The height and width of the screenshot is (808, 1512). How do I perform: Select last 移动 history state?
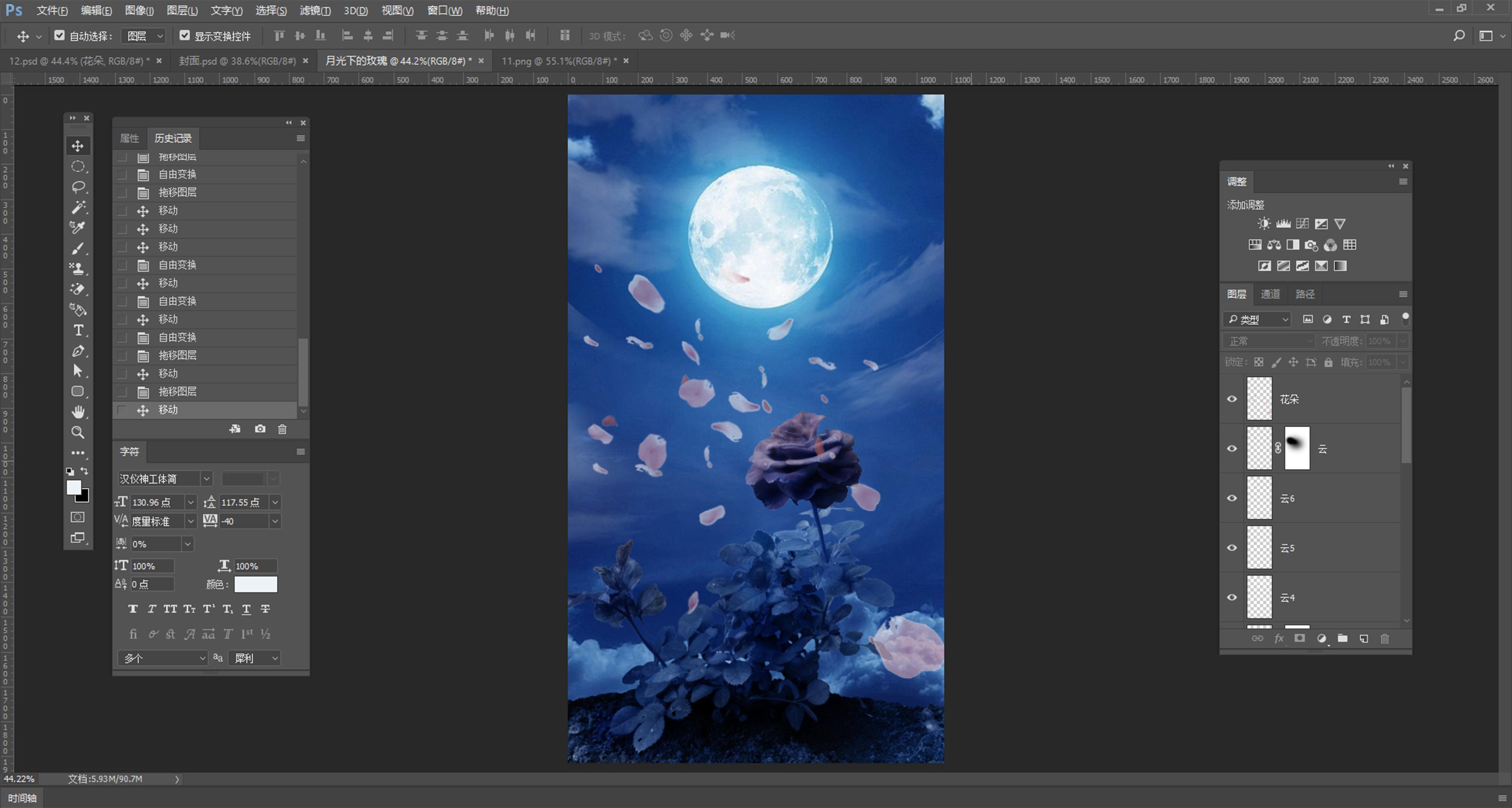206,409
